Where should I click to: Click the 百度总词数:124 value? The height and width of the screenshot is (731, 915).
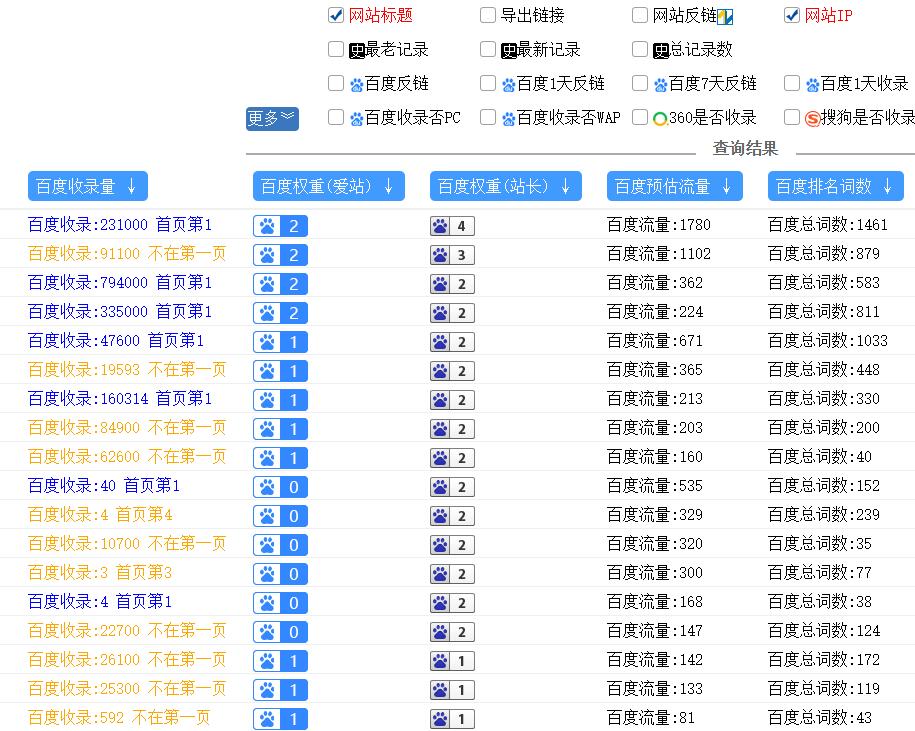pos(823,631)
